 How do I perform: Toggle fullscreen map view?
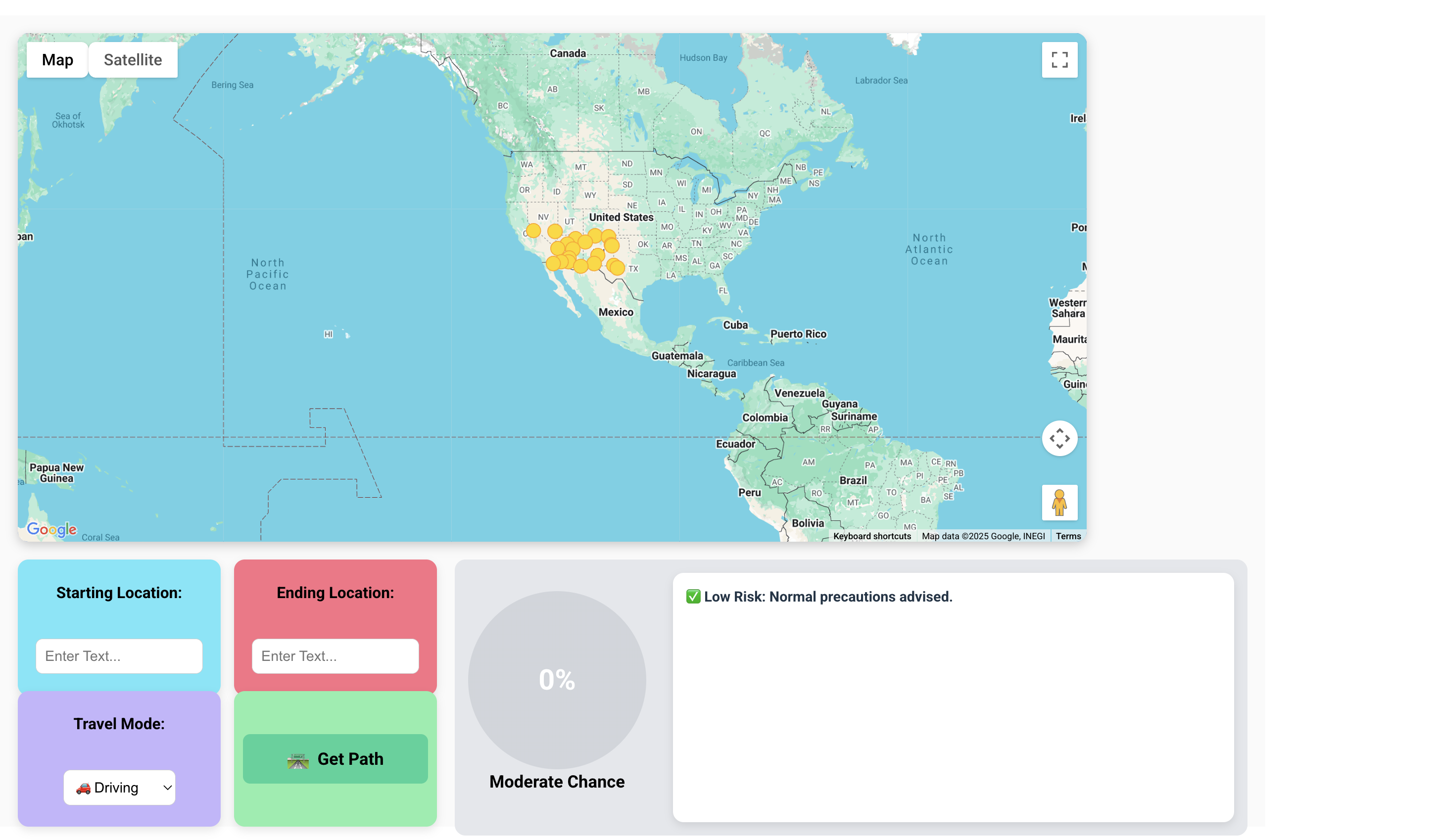point(1059,60)
